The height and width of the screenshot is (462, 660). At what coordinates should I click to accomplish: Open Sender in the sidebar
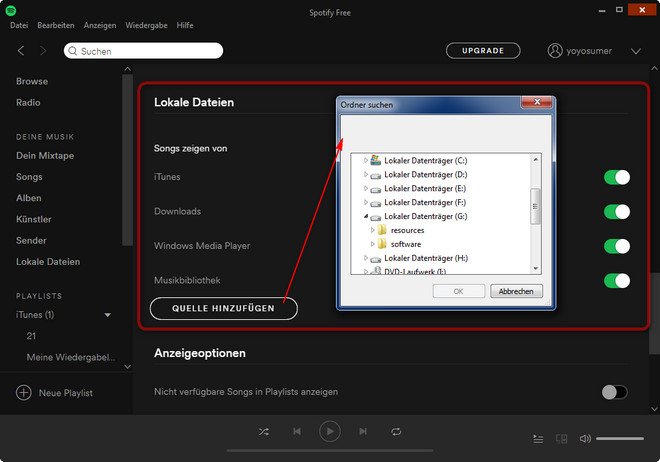pos(31,240)
